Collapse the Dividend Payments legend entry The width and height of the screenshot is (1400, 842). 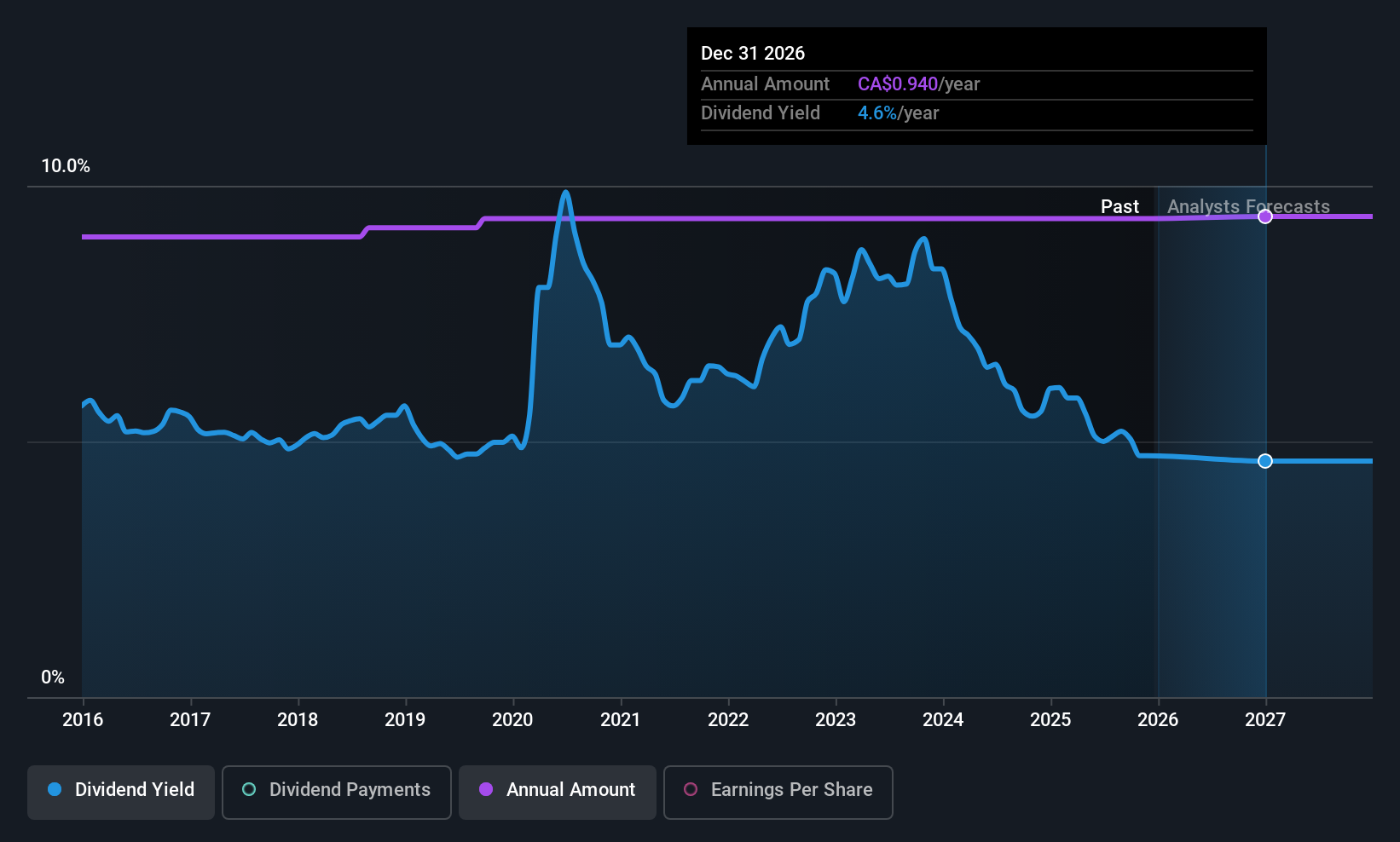point(336,792)
